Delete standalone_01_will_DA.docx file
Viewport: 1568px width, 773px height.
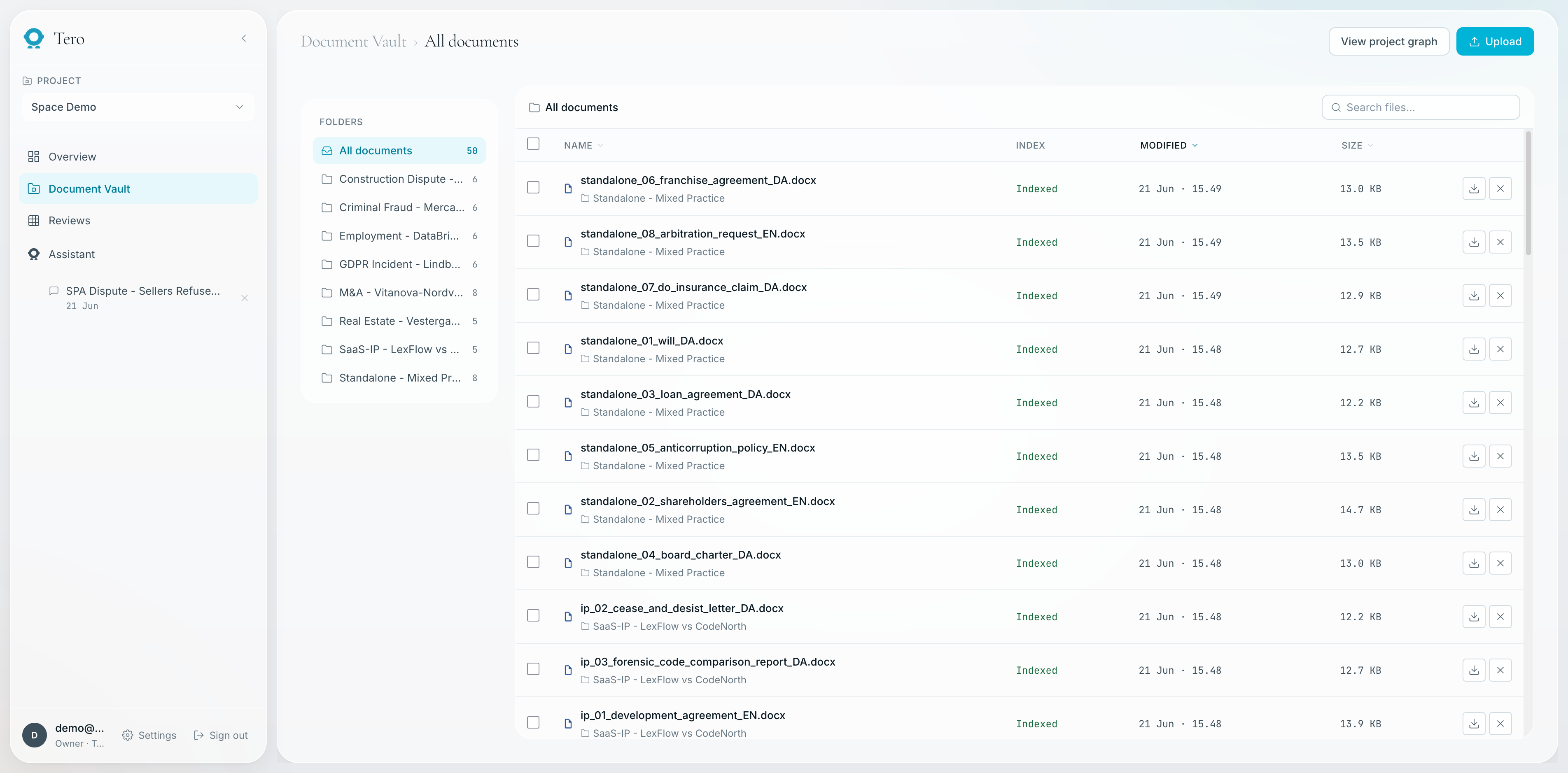pos(1500,349)
